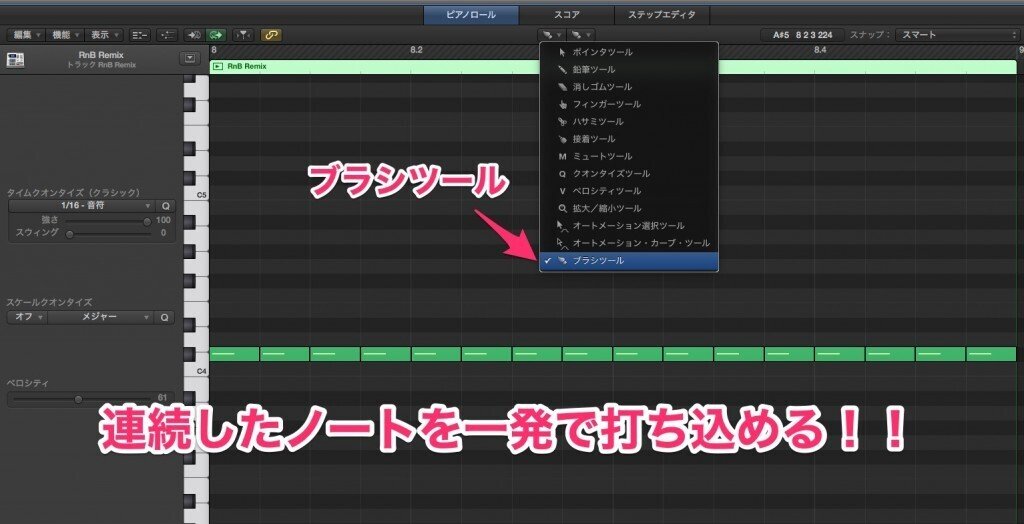
Task: Switch to the ステップエディタ tab
Action: click(x=662, y=14)
